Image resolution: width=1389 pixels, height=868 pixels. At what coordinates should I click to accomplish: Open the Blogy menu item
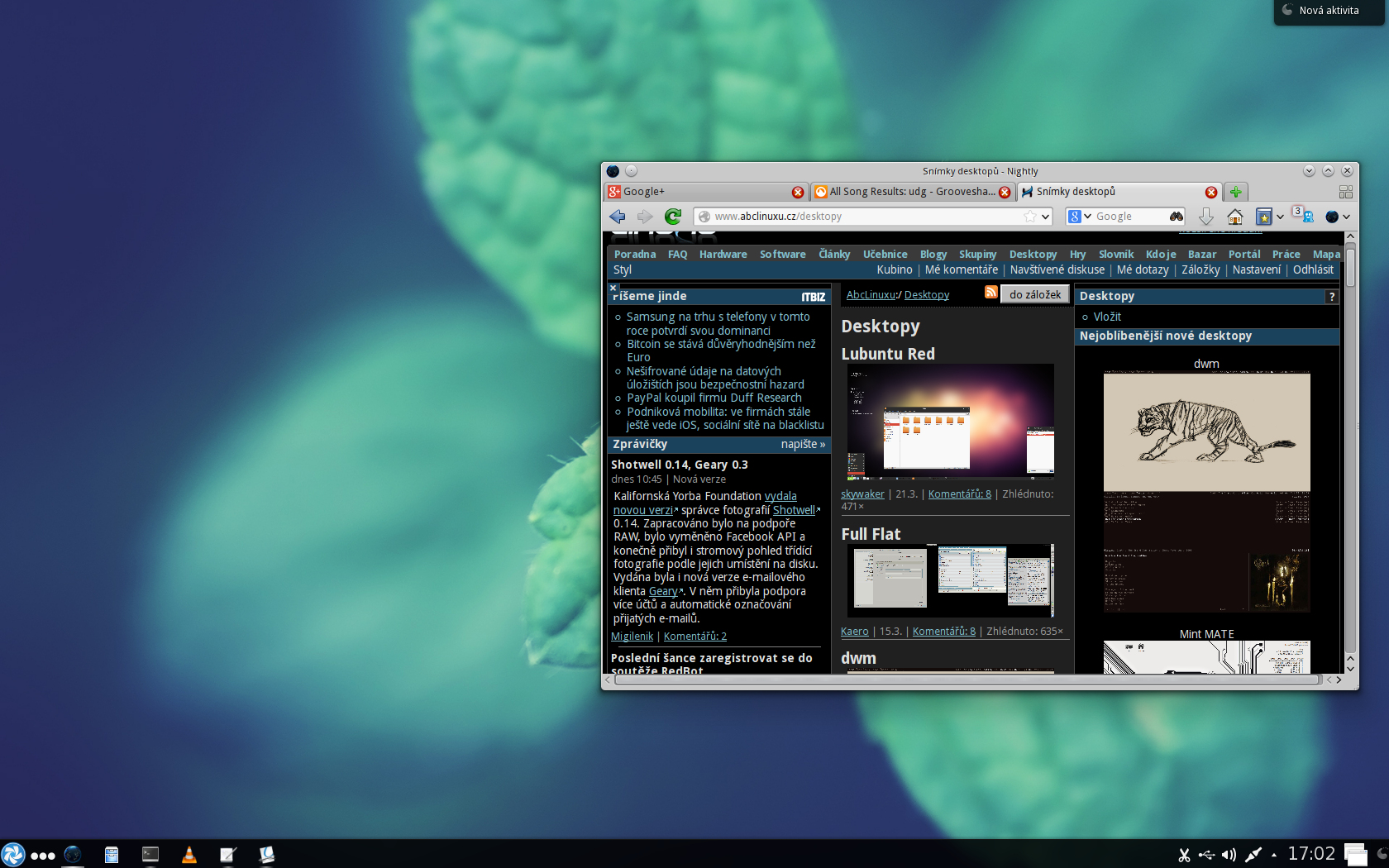933,255
